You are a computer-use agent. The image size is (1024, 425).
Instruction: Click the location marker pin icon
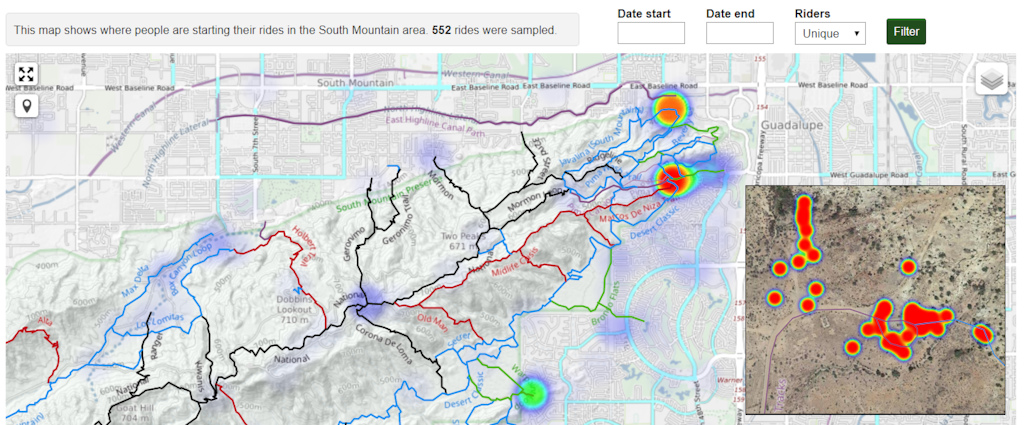click(26, 106)
